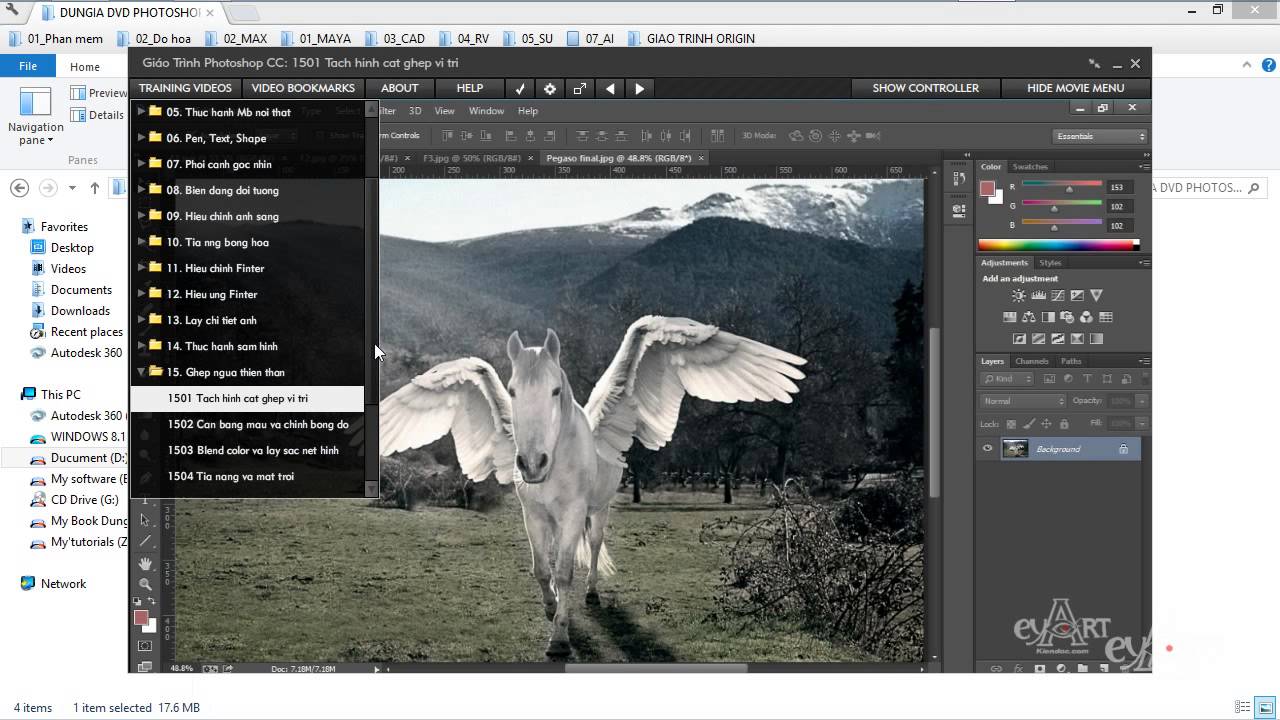The width and height of the screenshot is (1280, 720).
Task: Play lesson '1502 Can bang mau va chinh bong do'
Action: point(258,424)
